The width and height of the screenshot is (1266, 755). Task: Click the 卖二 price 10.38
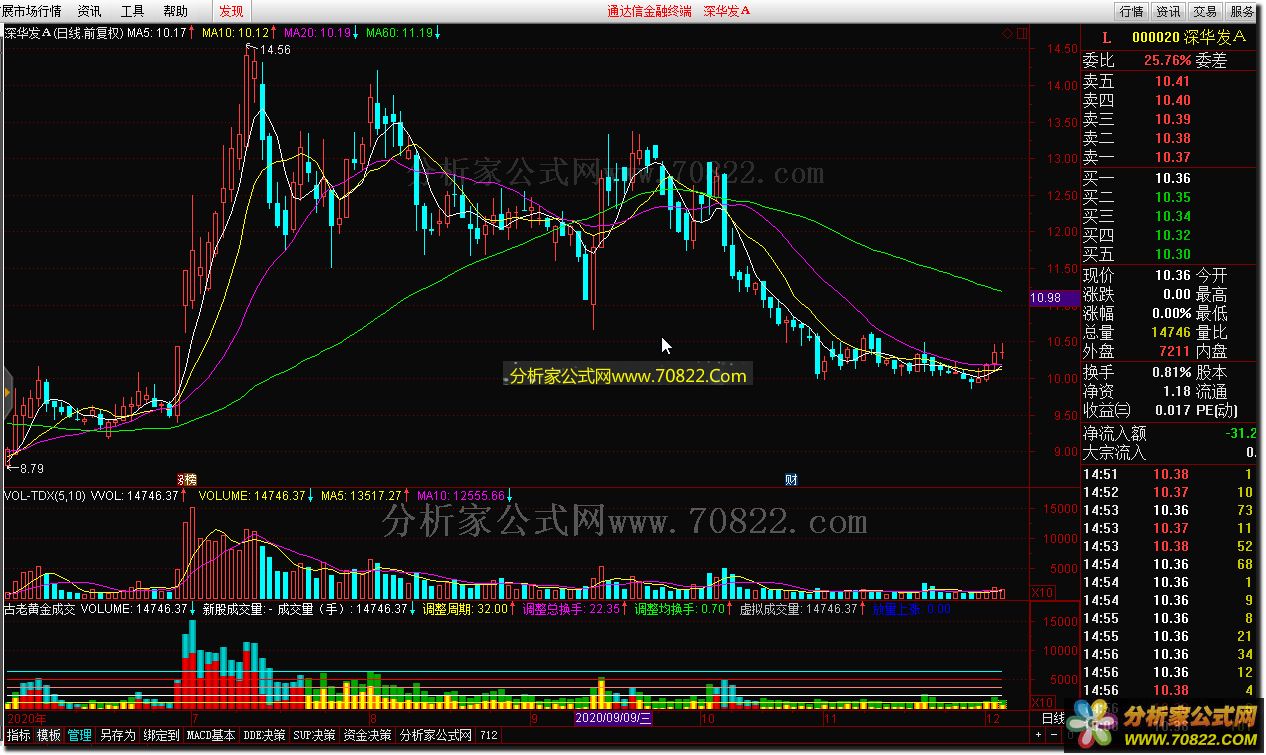click(x=1173, y=139)
